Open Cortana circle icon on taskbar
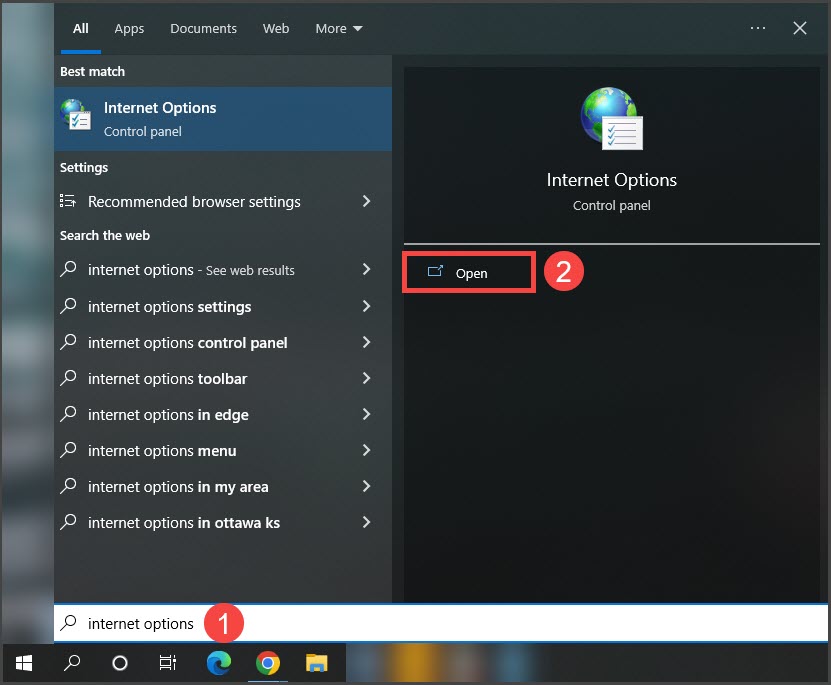Viewport: 831px width, 685px height. click(120, 663)
